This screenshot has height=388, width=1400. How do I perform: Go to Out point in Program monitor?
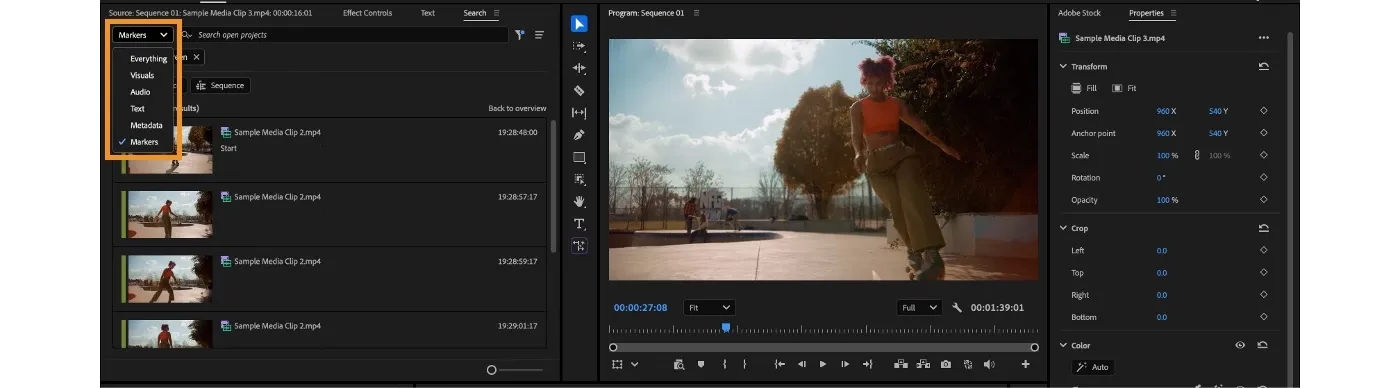[x=867, y=364]
